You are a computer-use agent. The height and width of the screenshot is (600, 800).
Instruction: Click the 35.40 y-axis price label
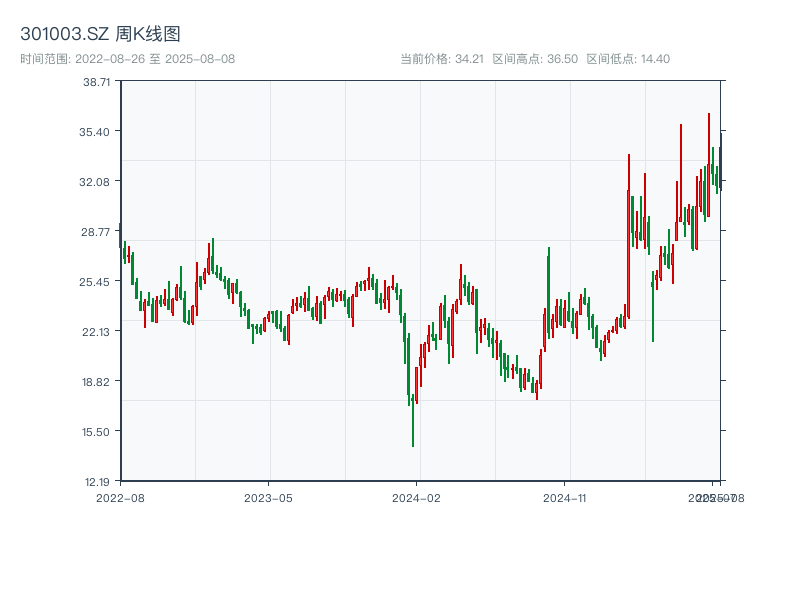97,132
